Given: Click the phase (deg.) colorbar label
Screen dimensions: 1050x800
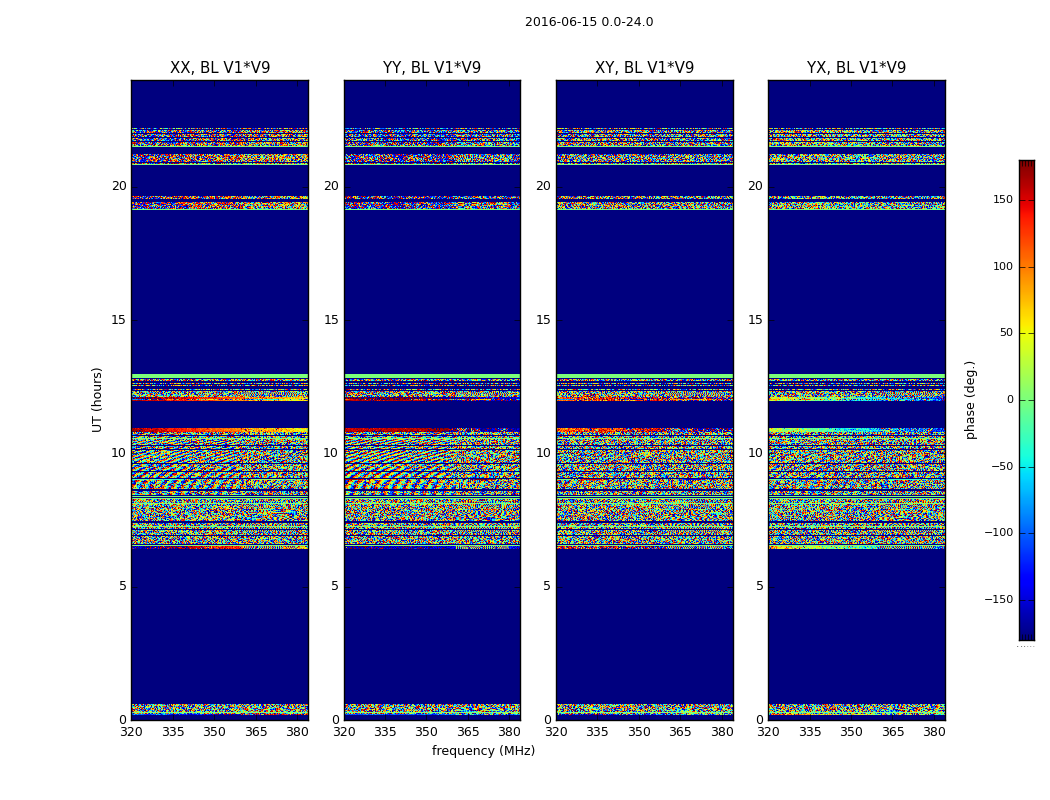Looking at the screenshot, I should pyautogui.click(x=970, y=400).
